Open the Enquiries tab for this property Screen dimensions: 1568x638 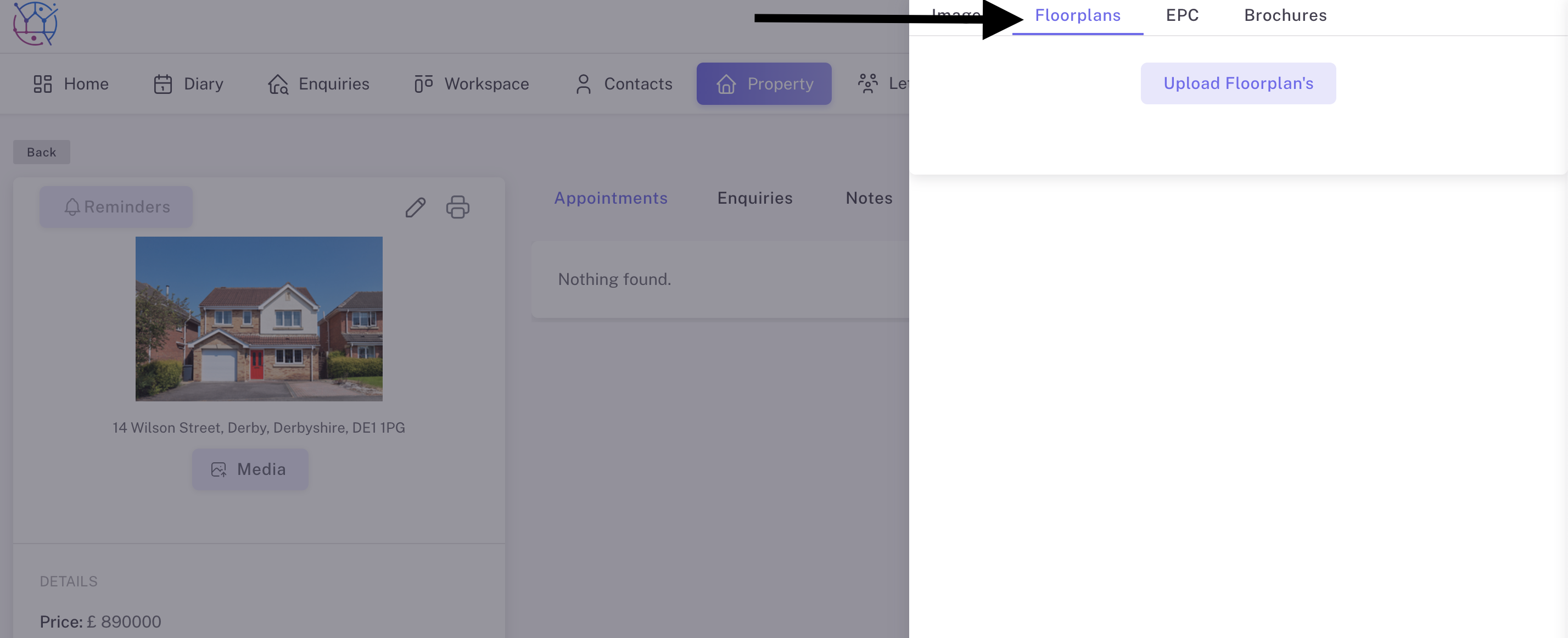[x=755, y=198]
